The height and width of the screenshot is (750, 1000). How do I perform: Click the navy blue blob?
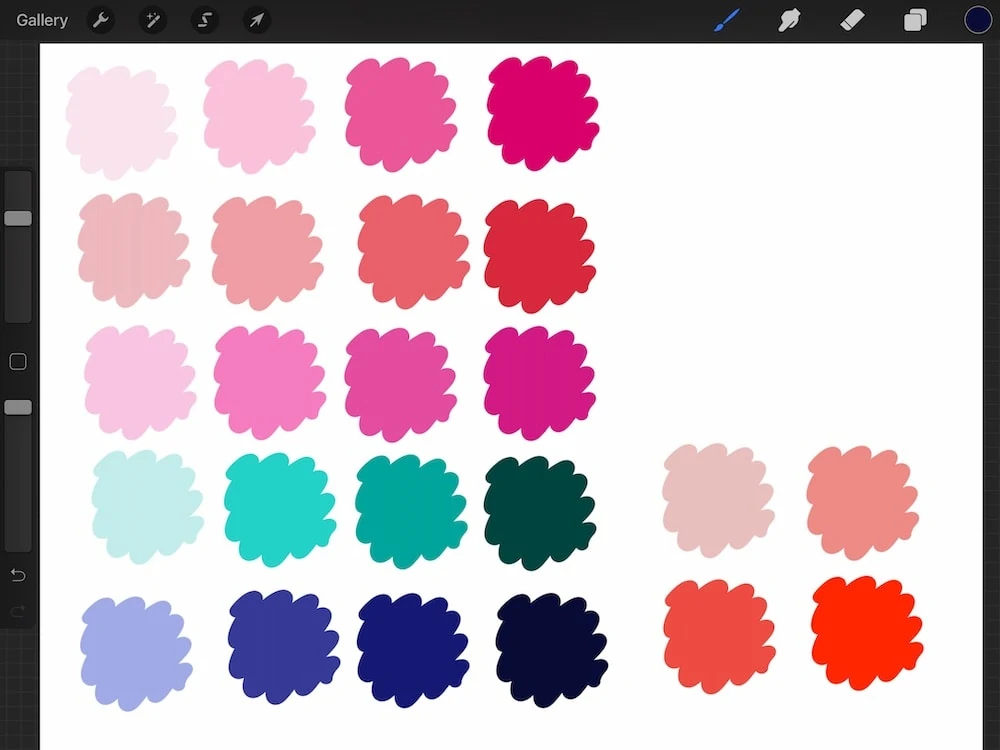click(x=413, y=651)
